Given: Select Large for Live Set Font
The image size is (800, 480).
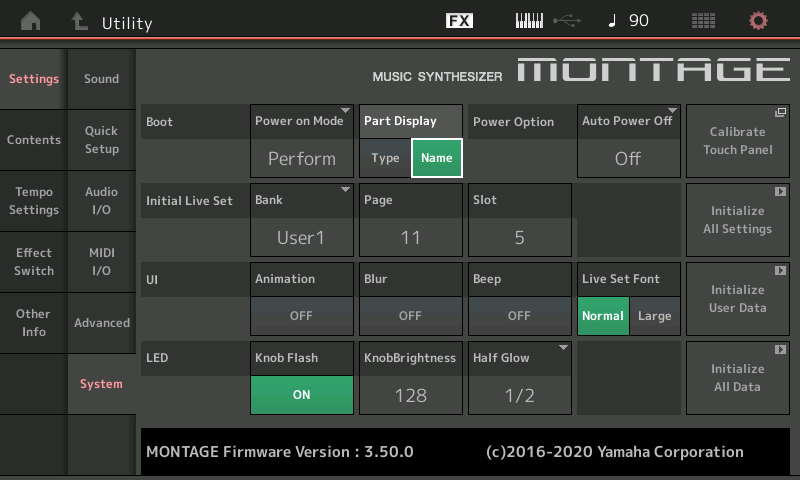Looking at the screenshot, I should (655, 316).
